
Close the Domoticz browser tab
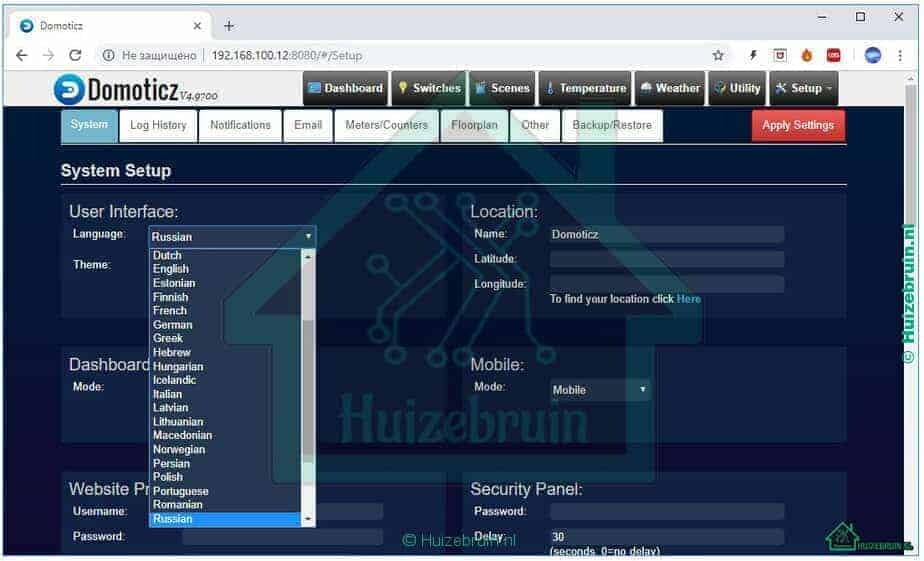click(x=197, y=26)
